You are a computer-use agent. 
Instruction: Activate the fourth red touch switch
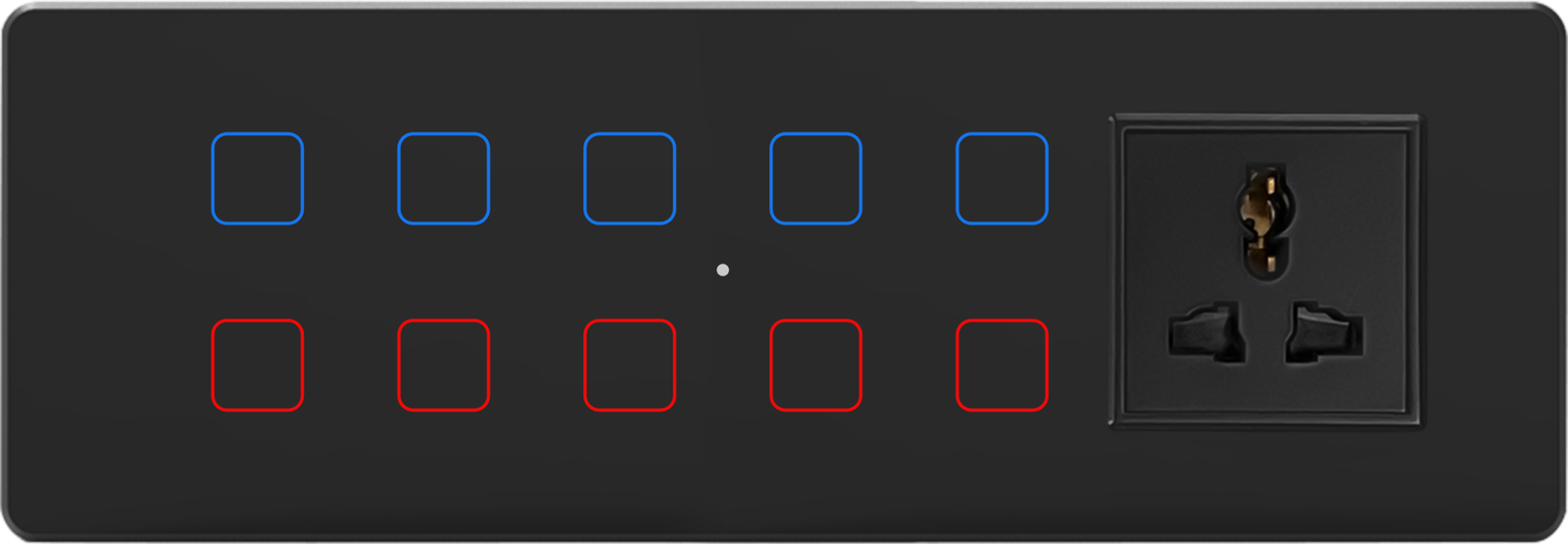tap(815, 365)
